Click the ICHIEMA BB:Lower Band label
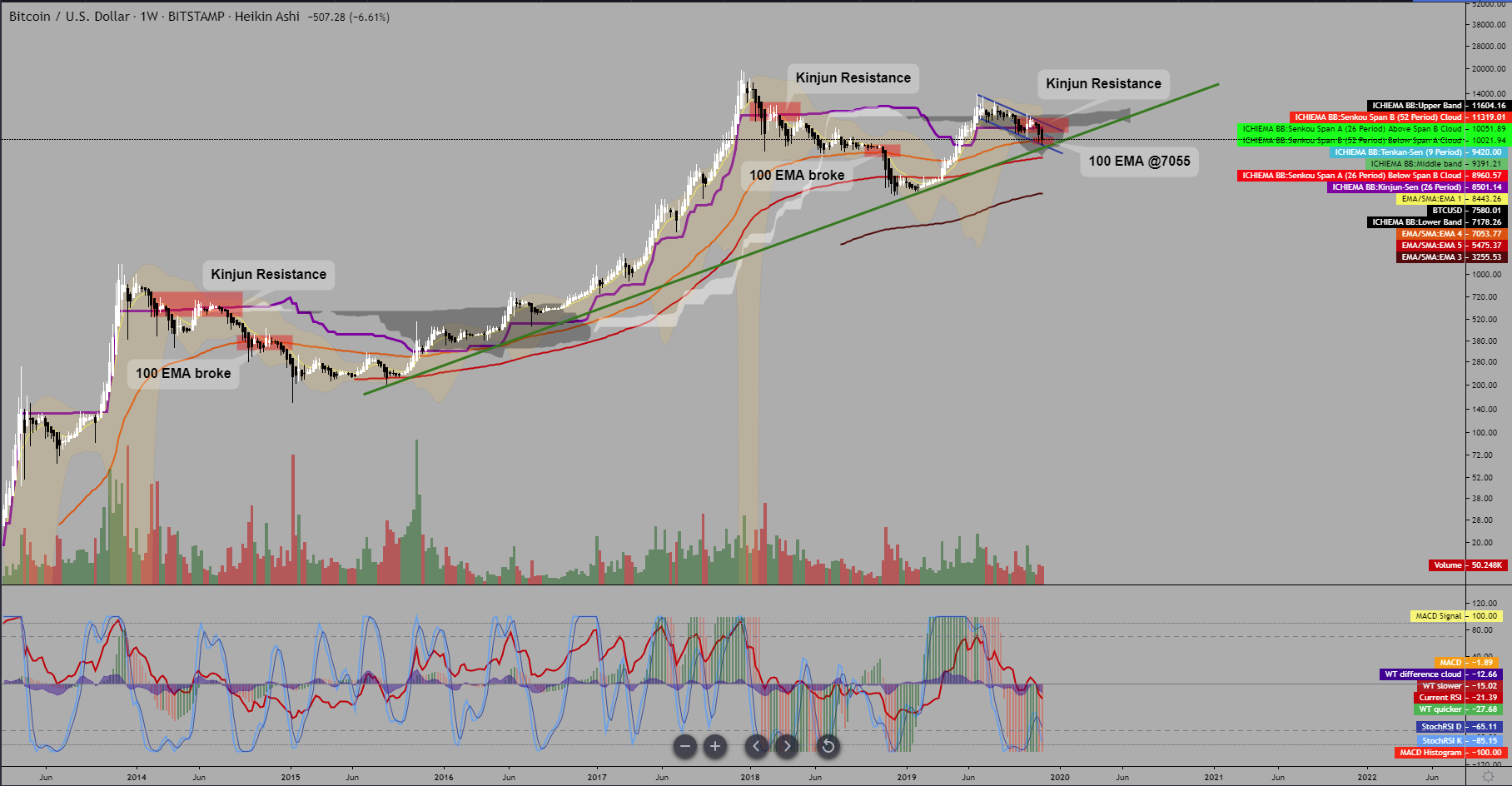Viewport: 1512px width, 786px height. [x=1437, y=222]
